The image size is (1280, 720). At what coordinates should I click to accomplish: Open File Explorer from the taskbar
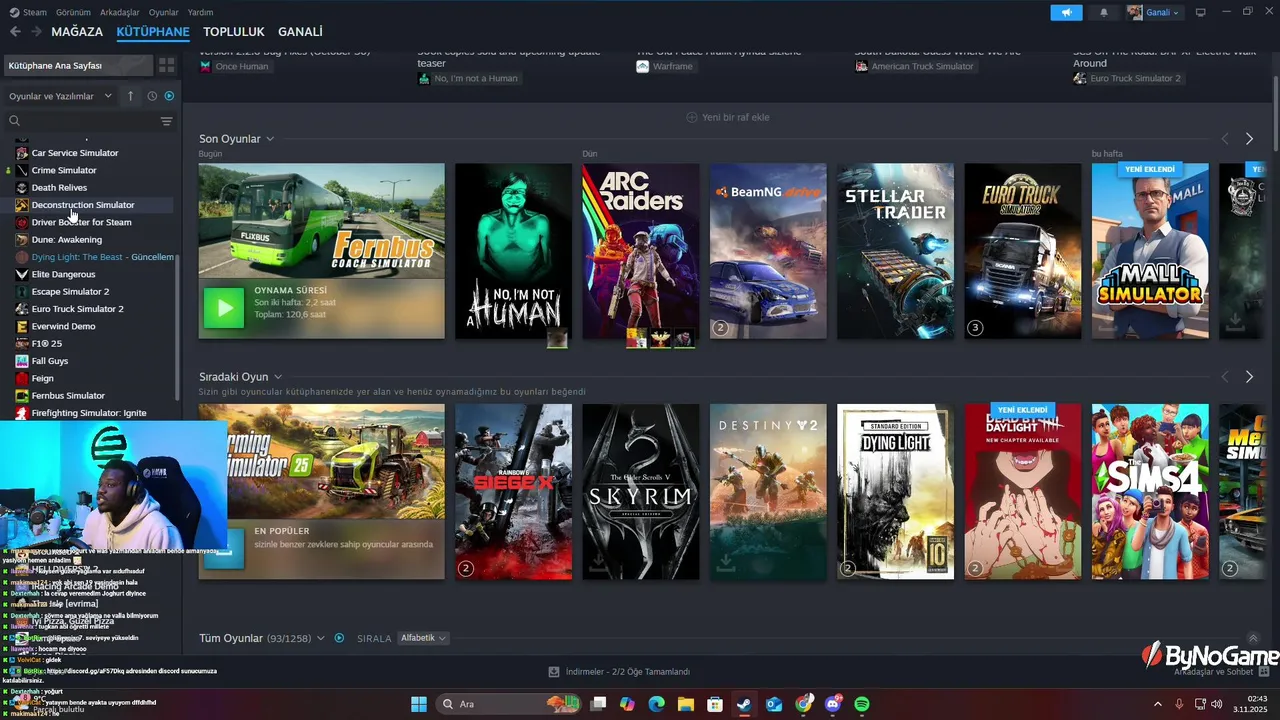(x=686, y=704)
